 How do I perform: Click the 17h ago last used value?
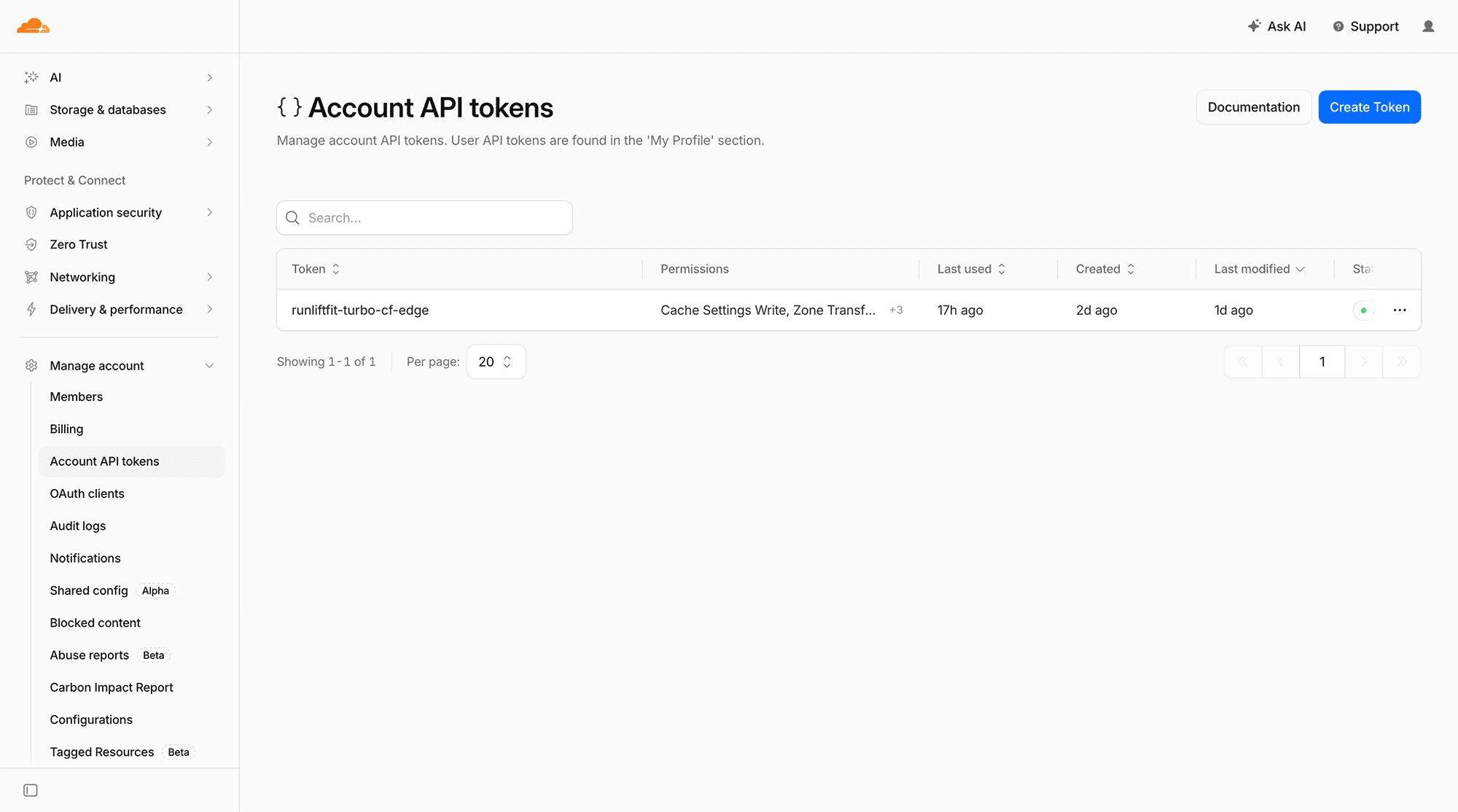click(960, 310)
